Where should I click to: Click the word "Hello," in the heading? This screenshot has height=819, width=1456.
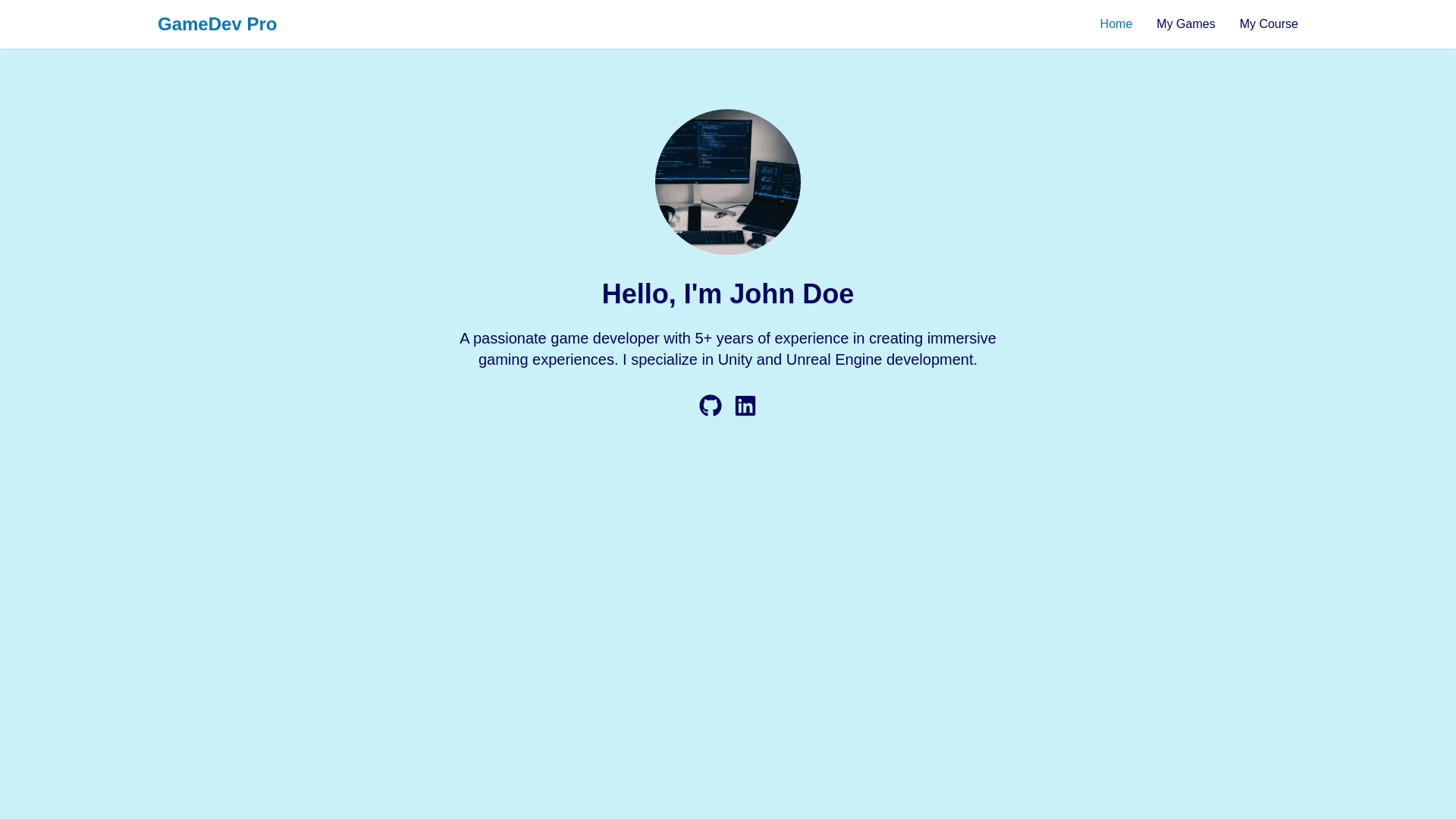(639, 294)
